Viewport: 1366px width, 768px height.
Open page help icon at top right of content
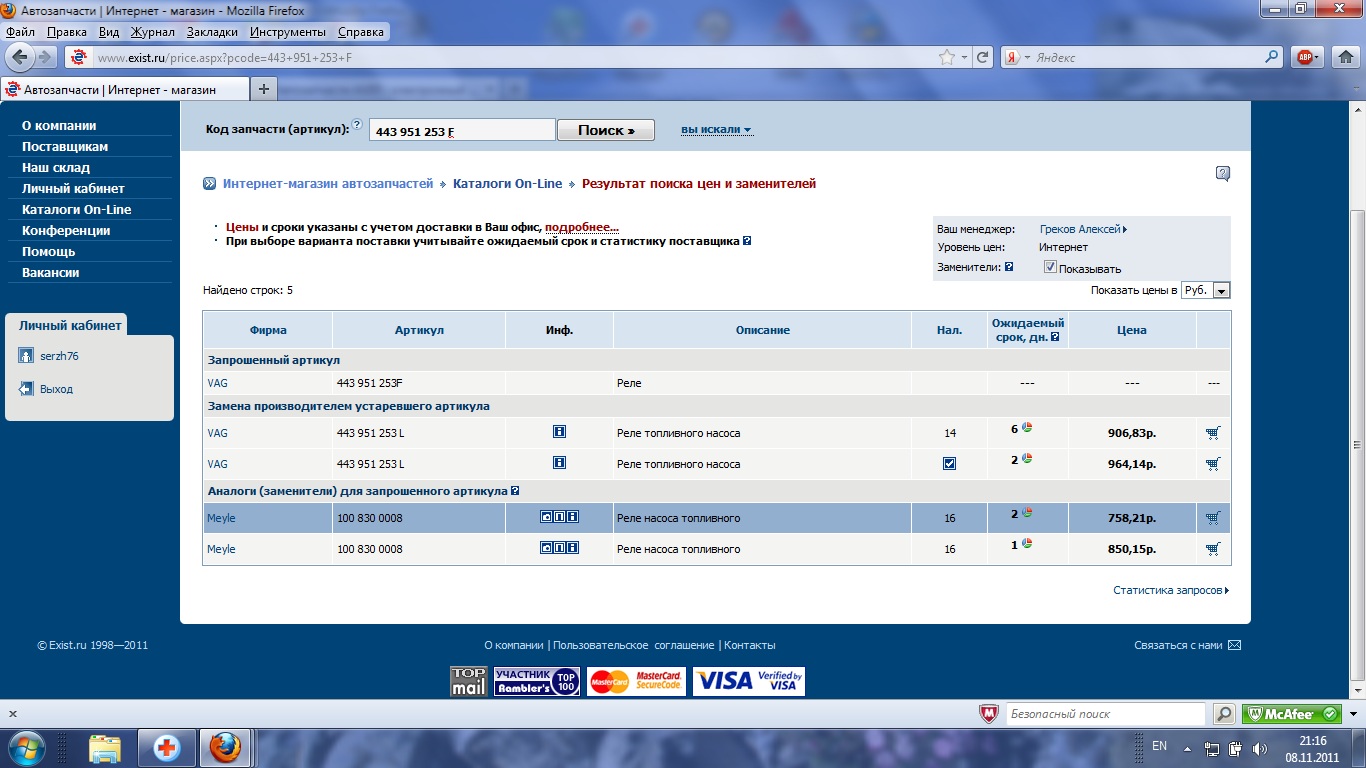point(1223,173)
